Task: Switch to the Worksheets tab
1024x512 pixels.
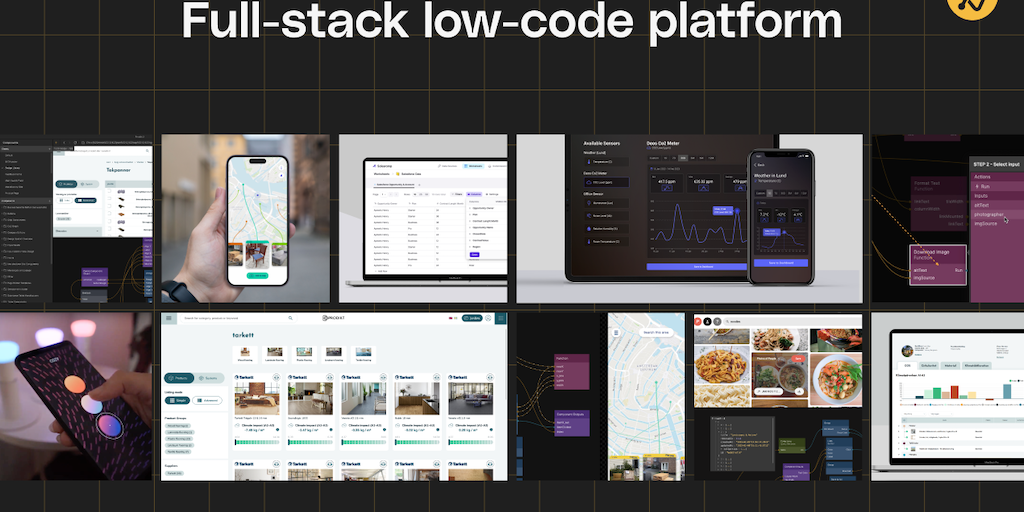Action: coord(475,166)
